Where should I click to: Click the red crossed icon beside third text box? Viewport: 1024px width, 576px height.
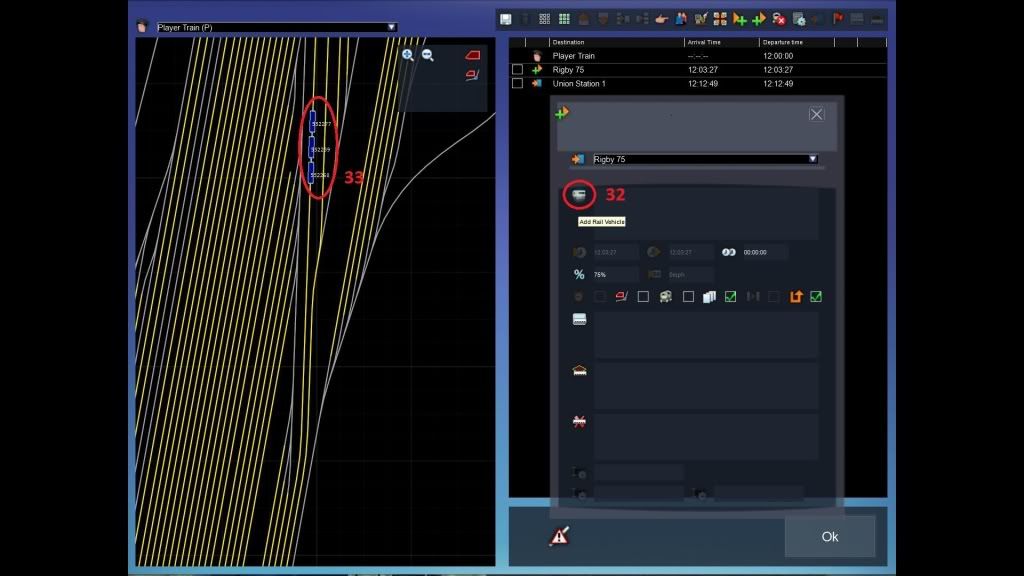[579, 421]
